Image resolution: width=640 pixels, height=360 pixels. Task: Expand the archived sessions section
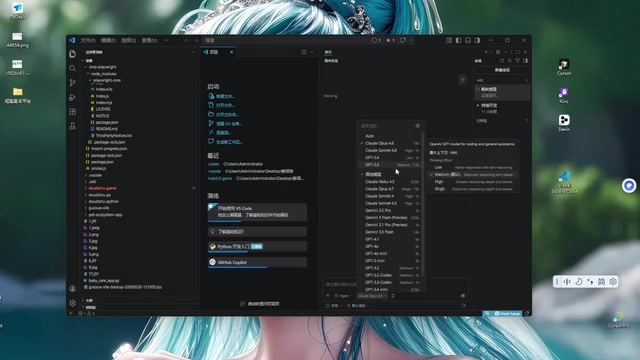pos(502,121)
